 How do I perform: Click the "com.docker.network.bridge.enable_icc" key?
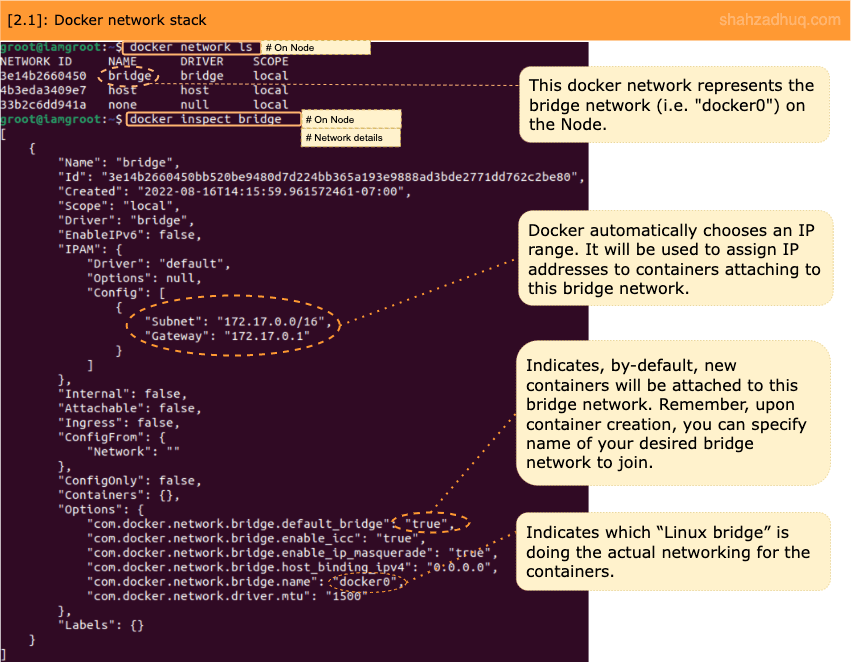(224, 538)
